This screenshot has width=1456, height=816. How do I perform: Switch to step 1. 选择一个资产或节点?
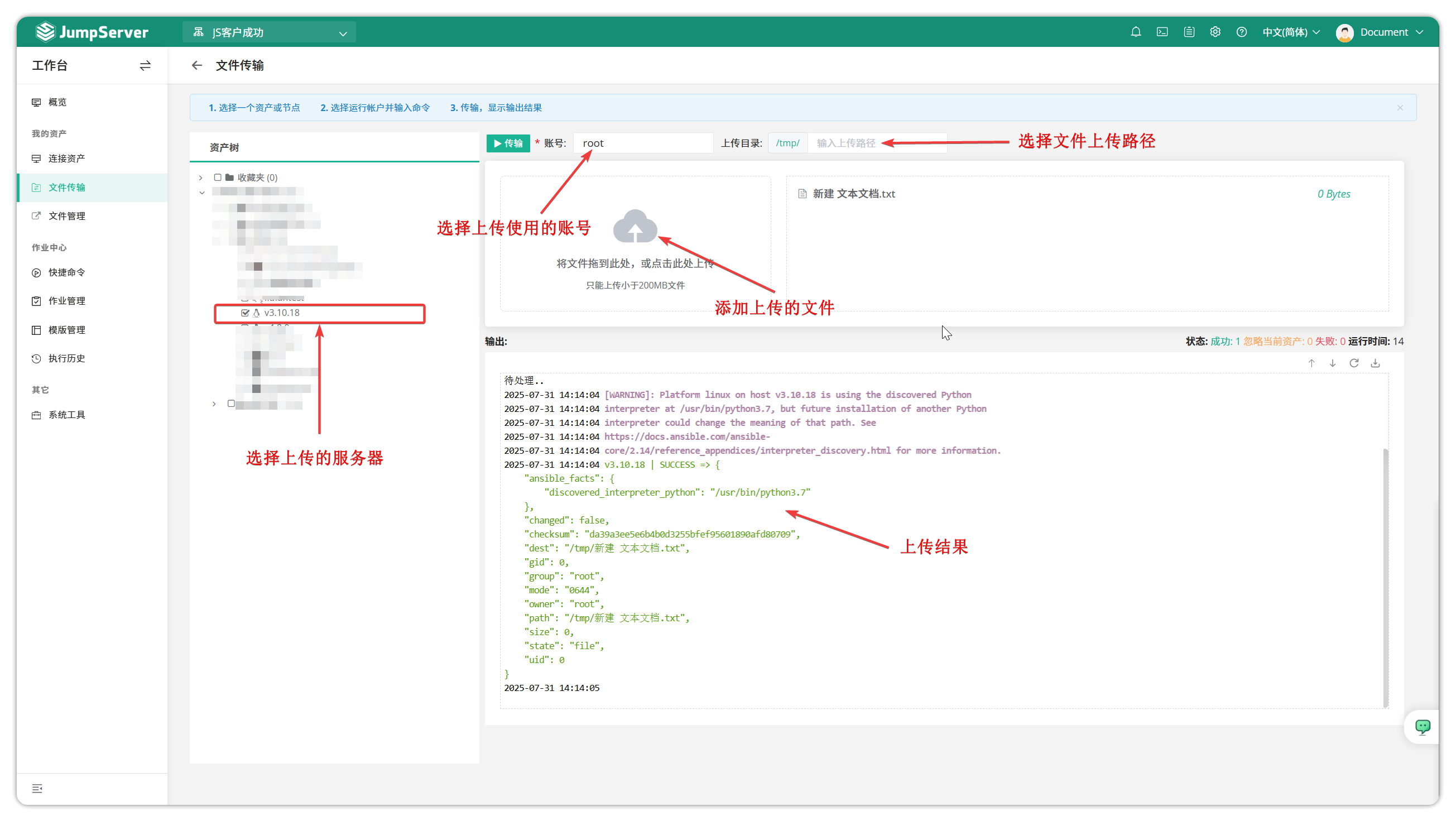coord(255,107)
